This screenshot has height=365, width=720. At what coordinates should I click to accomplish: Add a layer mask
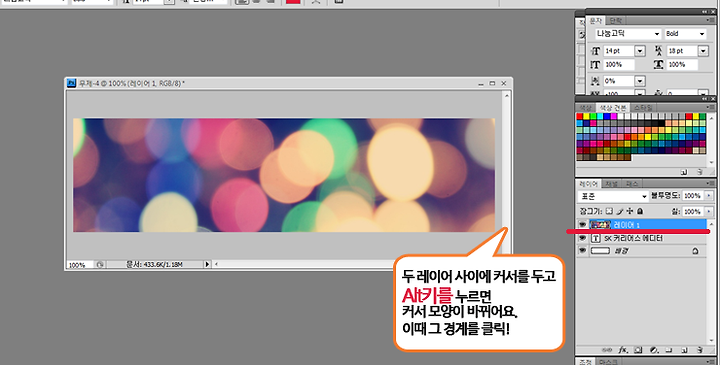(638, 350)
